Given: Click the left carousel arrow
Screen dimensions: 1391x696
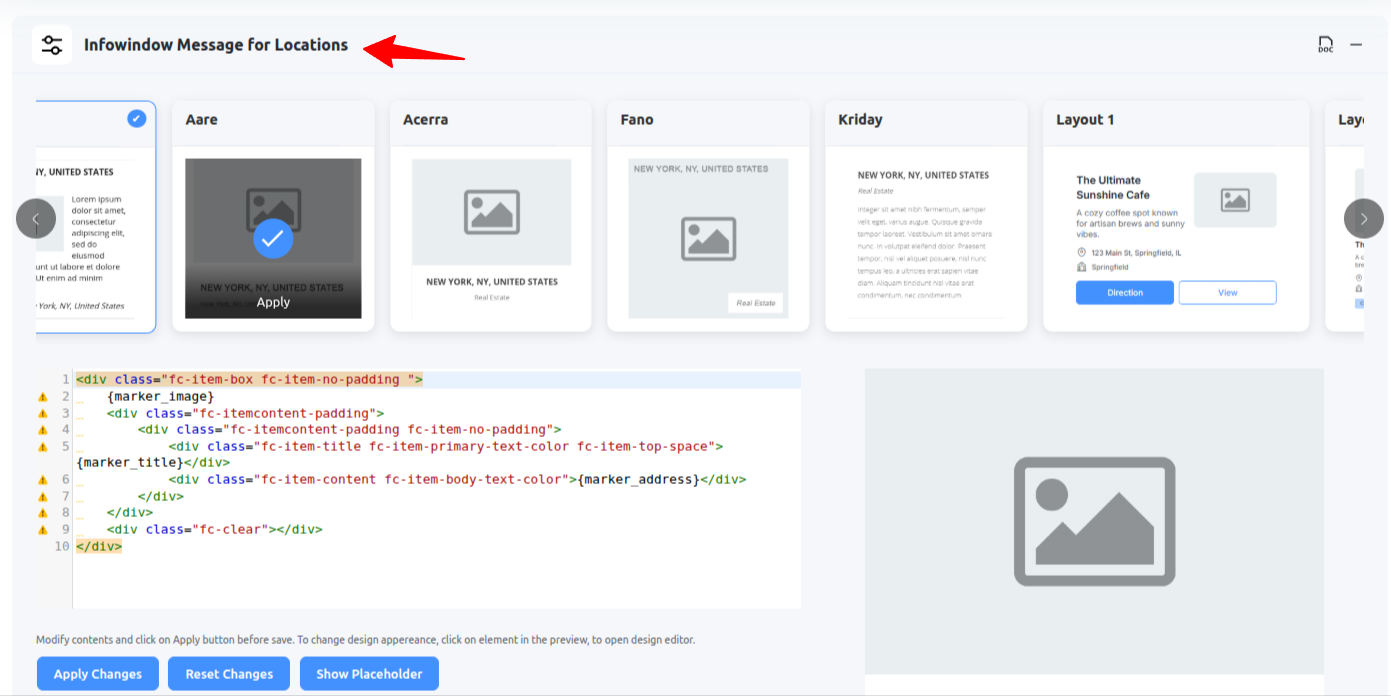Looking at the screenshot, I should point(36,218).
